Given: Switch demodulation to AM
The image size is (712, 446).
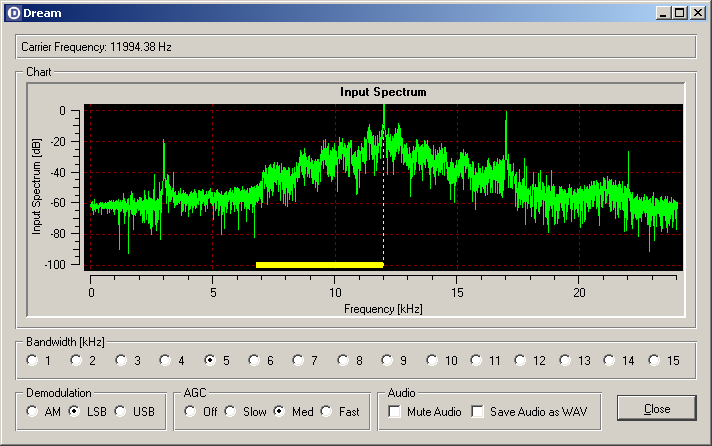Looking at the screenshot, I should (33, 411).
